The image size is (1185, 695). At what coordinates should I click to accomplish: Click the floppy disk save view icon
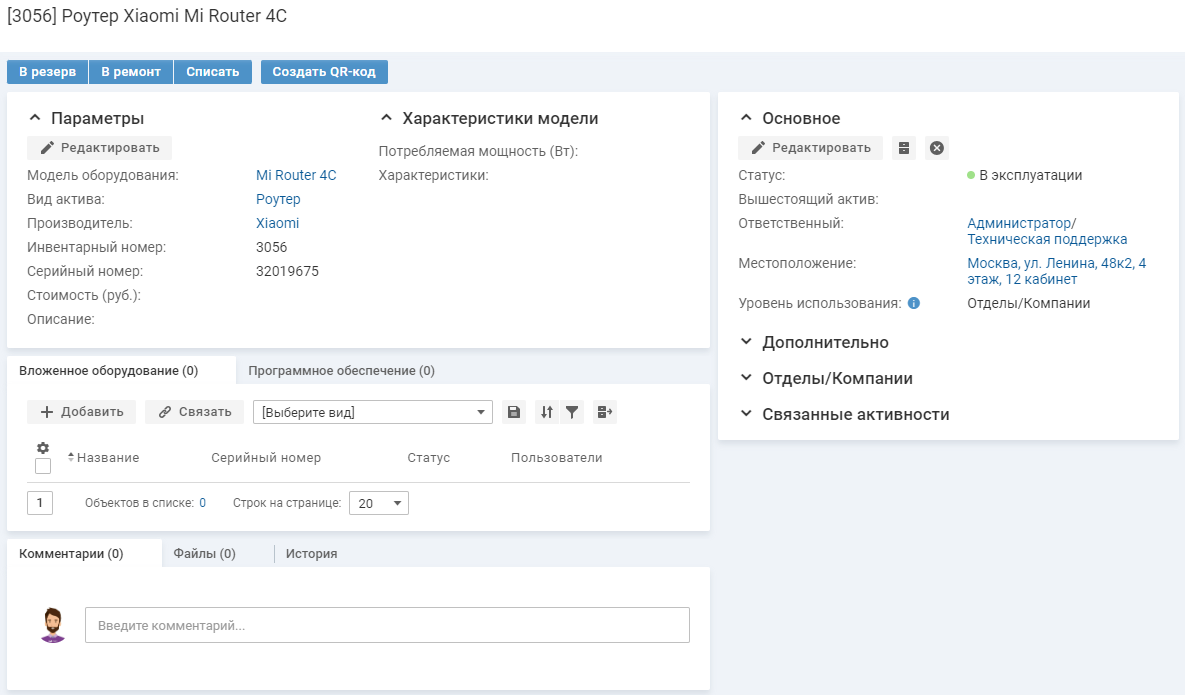(514, 412)
